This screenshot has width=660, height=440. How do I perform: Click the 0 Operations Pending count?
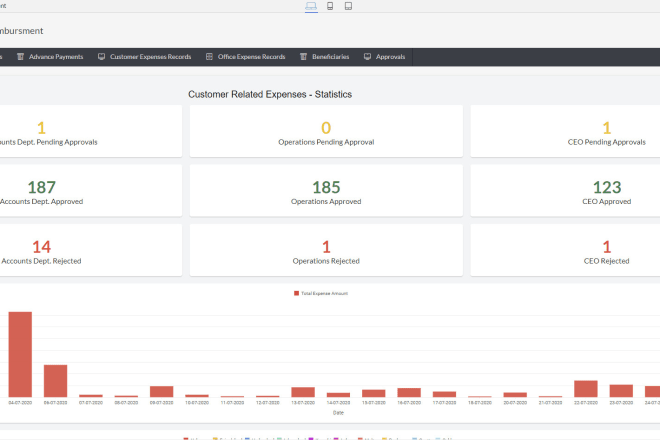tap(326, 128)
